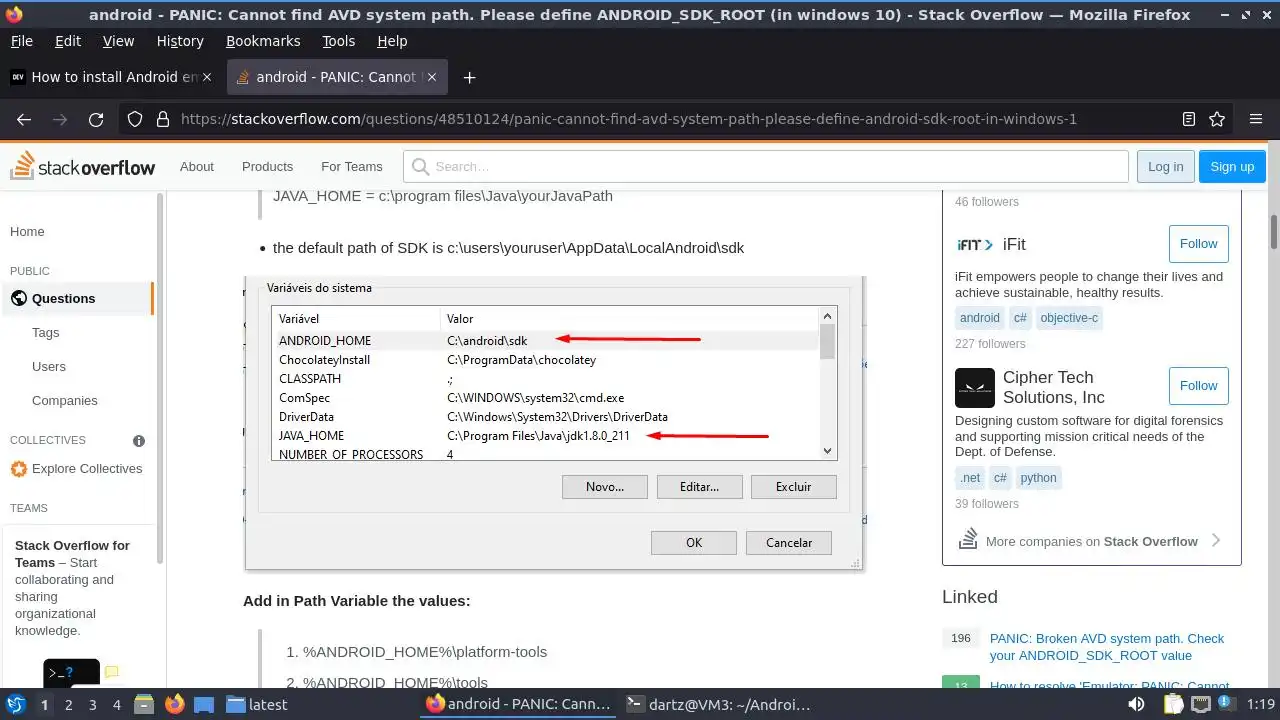1280x720 pixels.
Task: Open Tags in the sidebar
Action: click(45, 333)
